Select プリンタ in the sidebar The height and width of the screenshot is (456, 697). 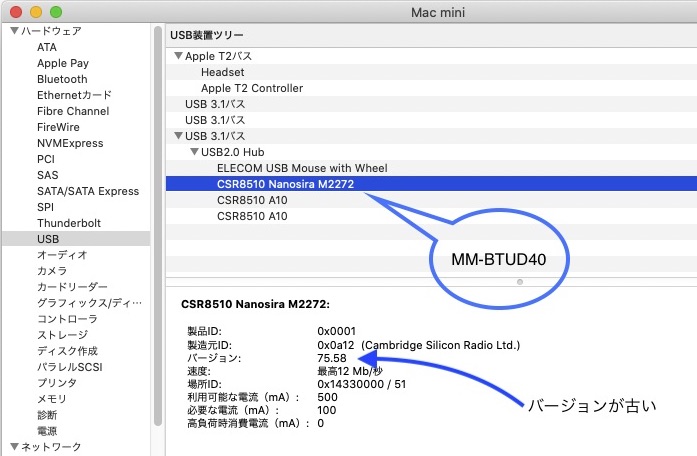pos(57,383)
